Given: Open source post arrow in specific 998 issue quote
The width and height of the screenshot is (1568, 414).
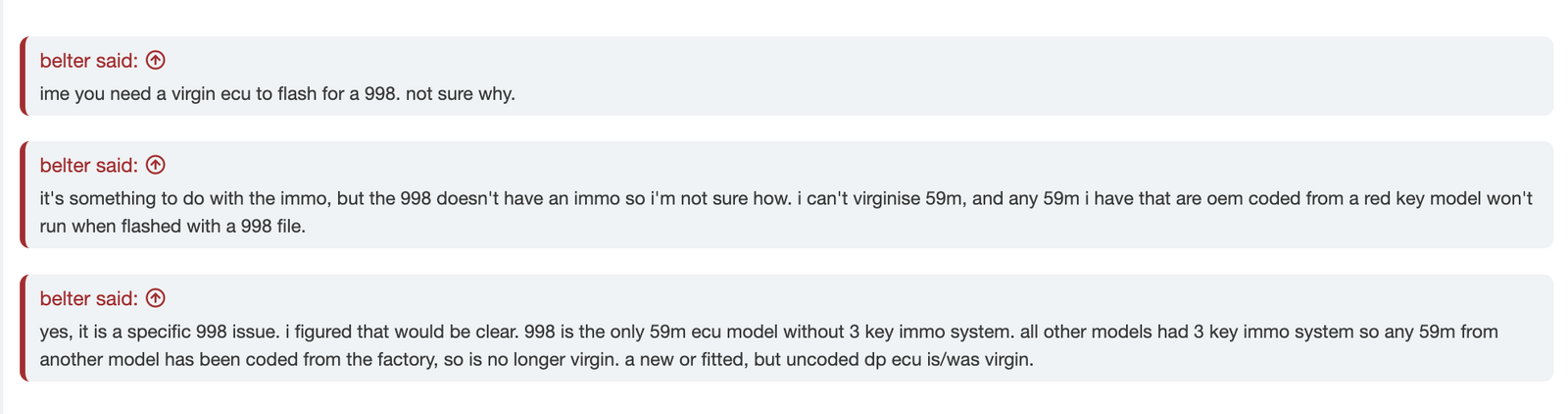Looking at the screenshot, I should click(x=155, y=298).
